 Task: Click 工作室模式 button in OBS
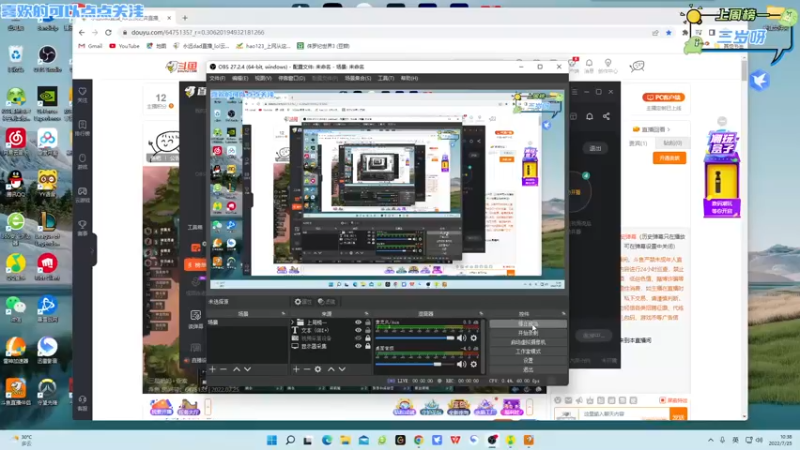coord(528,351)
